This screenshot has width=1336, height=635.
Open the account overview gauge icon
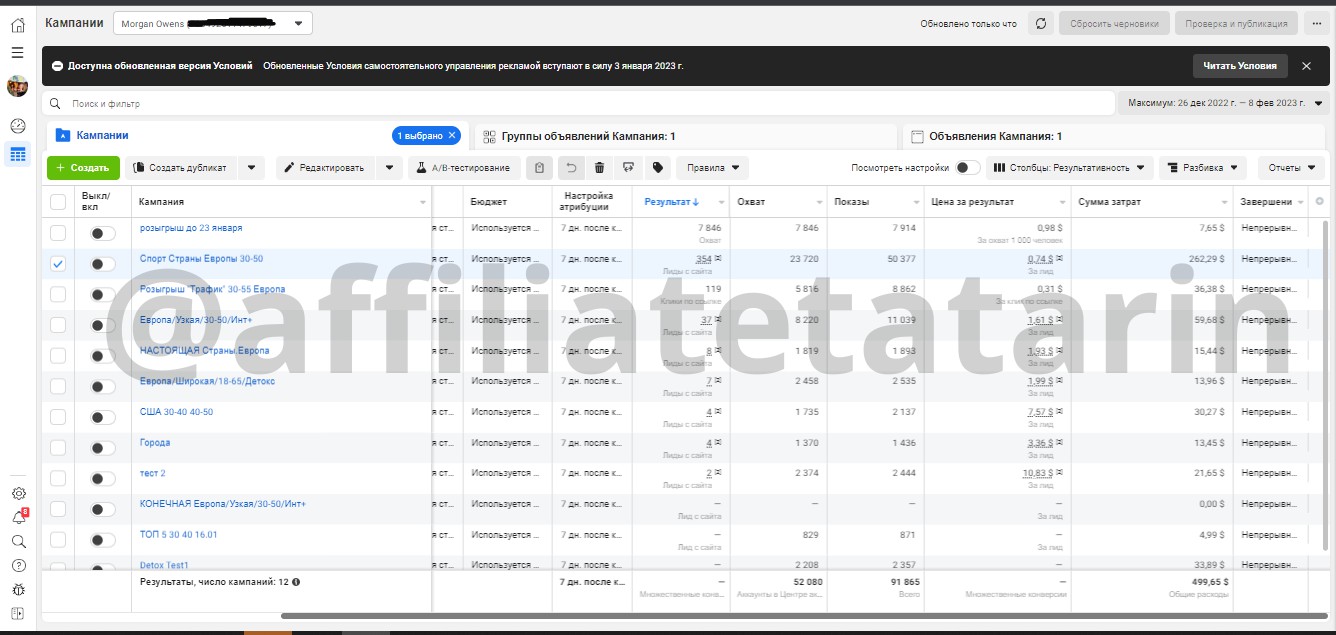17,126
